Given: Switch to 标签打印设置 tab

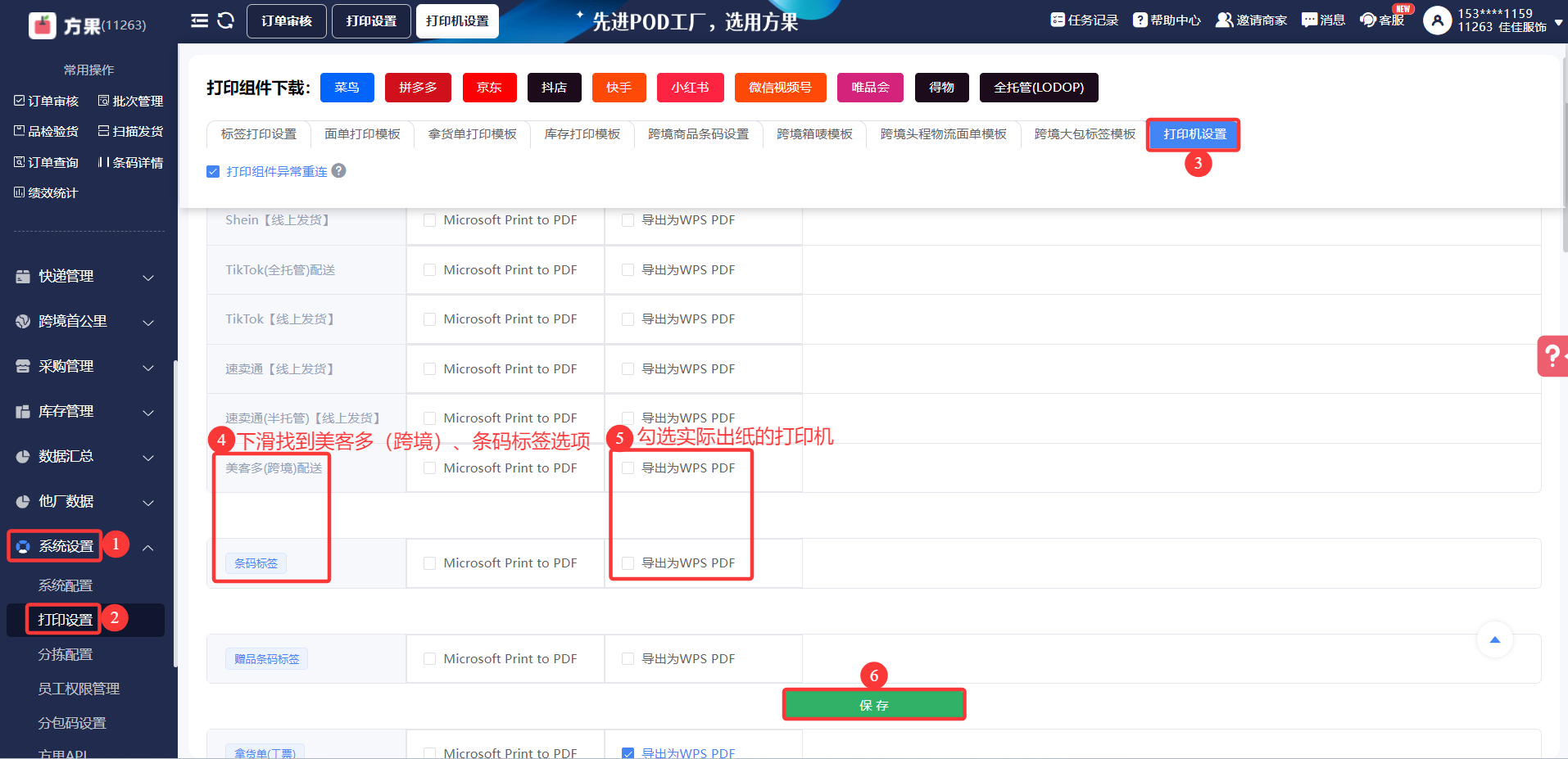Looking at the screenshot, I should point(259,134).
